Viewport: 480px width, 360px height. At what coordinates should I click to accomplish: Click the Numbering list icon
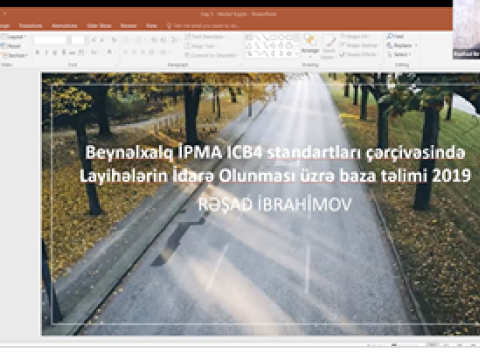tap(138, 40)
